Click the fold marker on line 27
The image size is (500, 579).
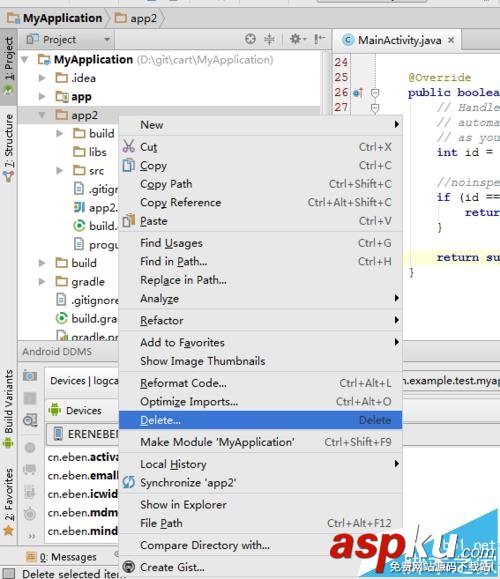[x=375, y=108]
